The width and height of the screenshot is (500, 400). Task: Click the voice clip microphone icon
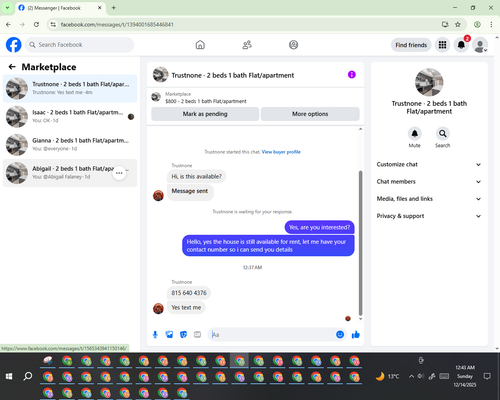click(155, 335)
